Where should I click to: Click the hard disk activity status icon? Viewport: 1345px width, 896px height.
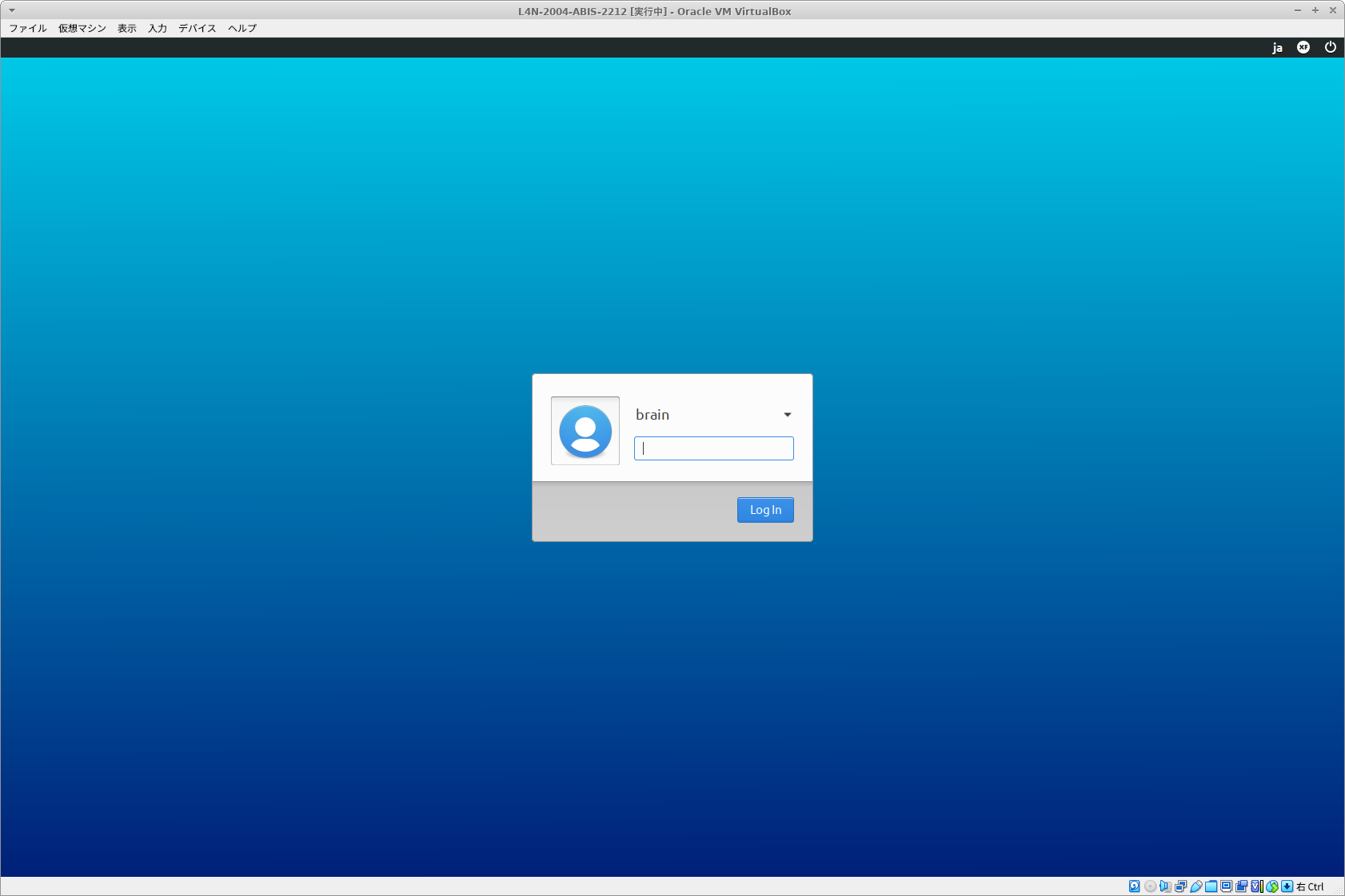1134,886
